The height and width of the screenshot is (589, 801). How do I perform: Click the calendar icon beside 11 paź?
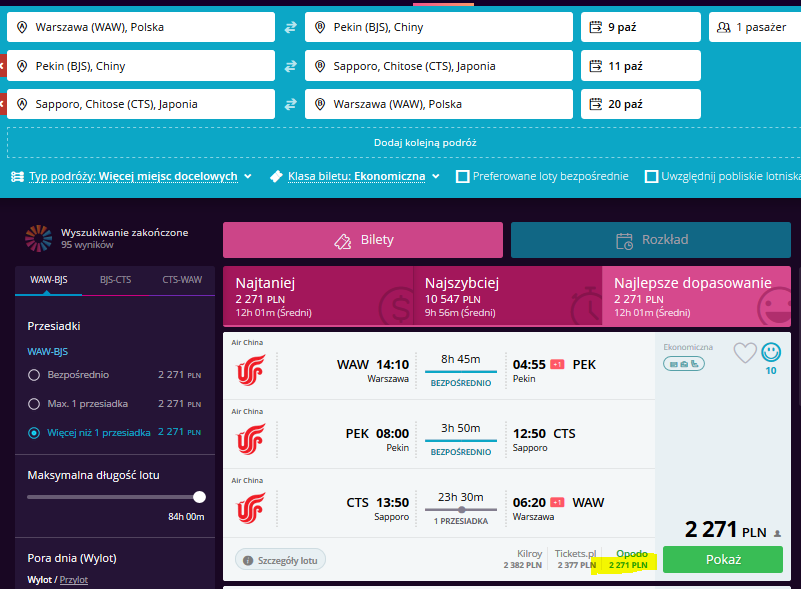click(x=596, y=66)
